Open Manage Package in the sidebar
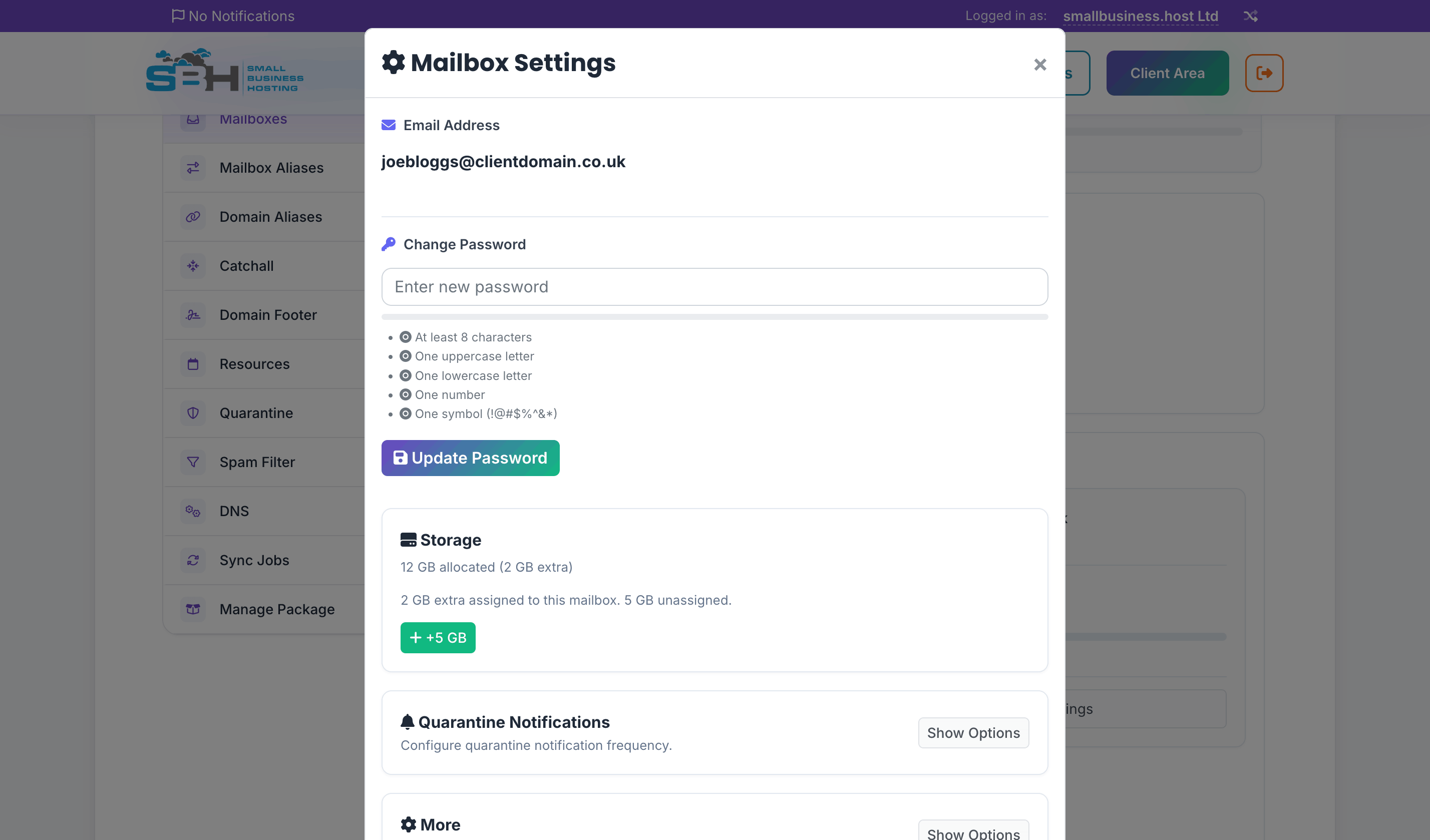The width and height of the screenshot is (1430, 840). click(264, 609)
